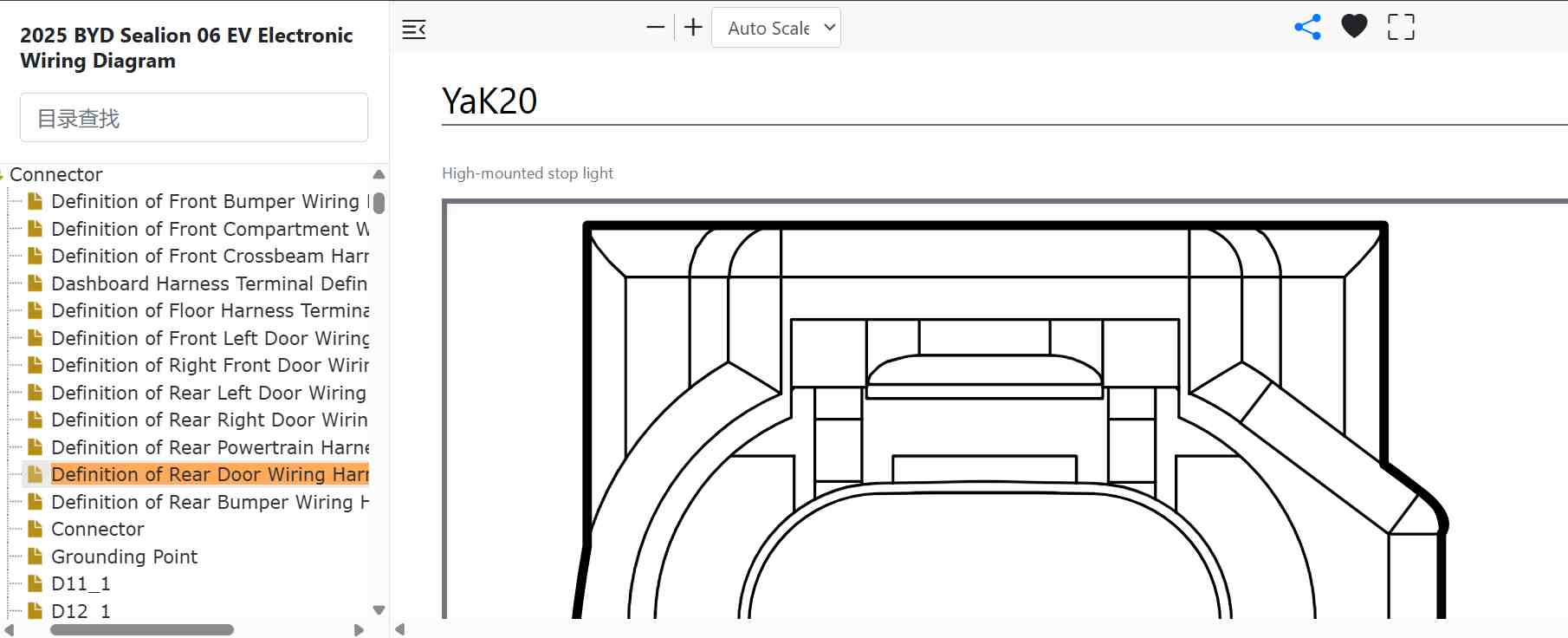Click the Front Bumper Wiring file icon
Viewport: 1568px width, 638px height.
point(36,201)
